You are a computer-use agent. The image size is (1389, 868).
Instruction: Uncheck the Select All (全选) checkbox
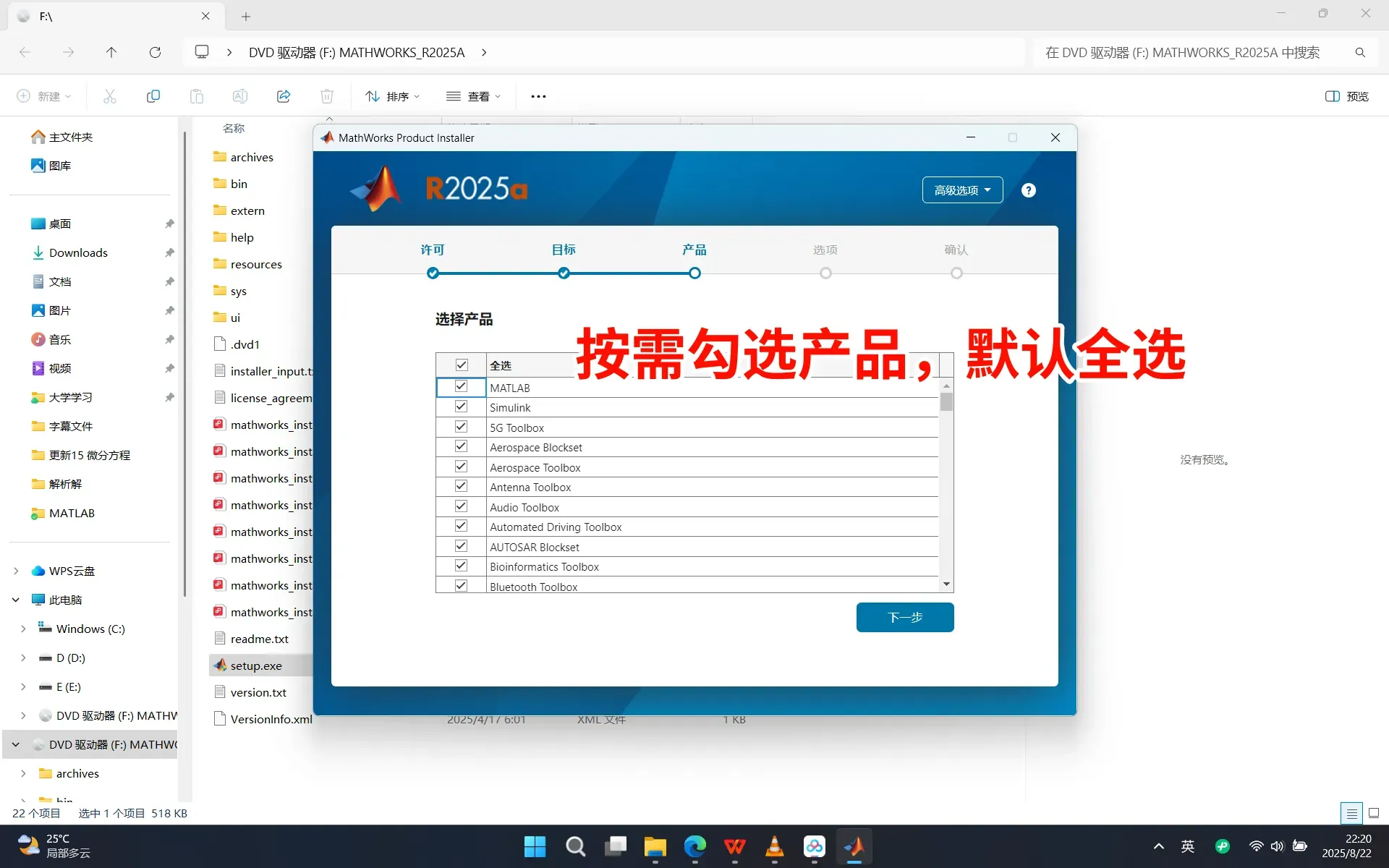tap(462, 365)
